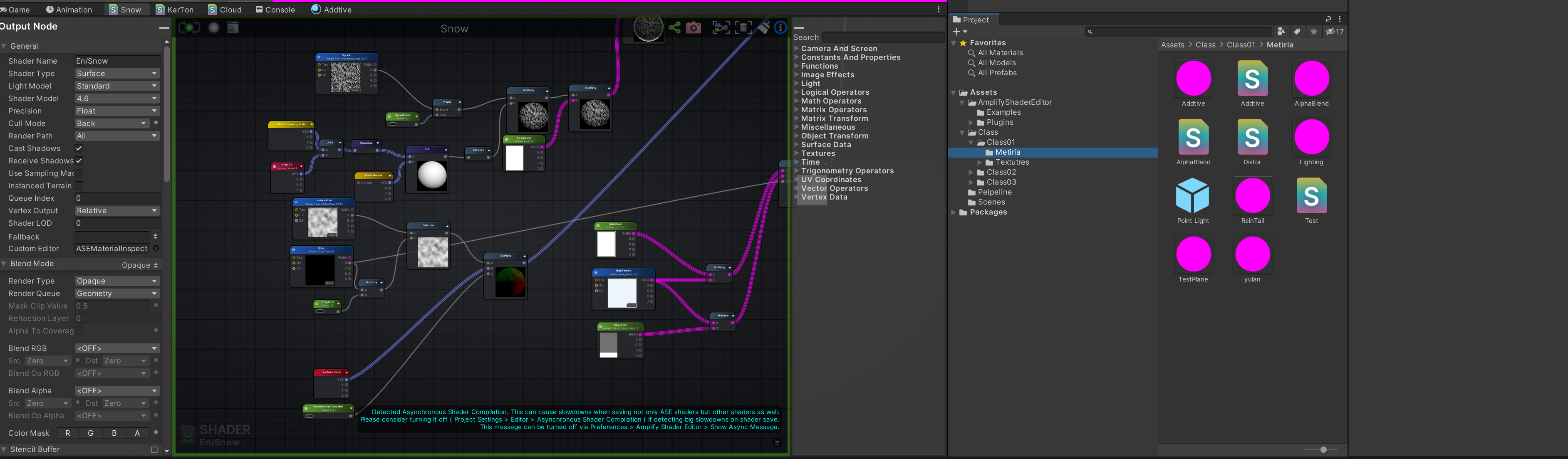The image size is (1568, 459).
Task: Enable the Instanced Terrain checkbox
Action: (79, 185)
